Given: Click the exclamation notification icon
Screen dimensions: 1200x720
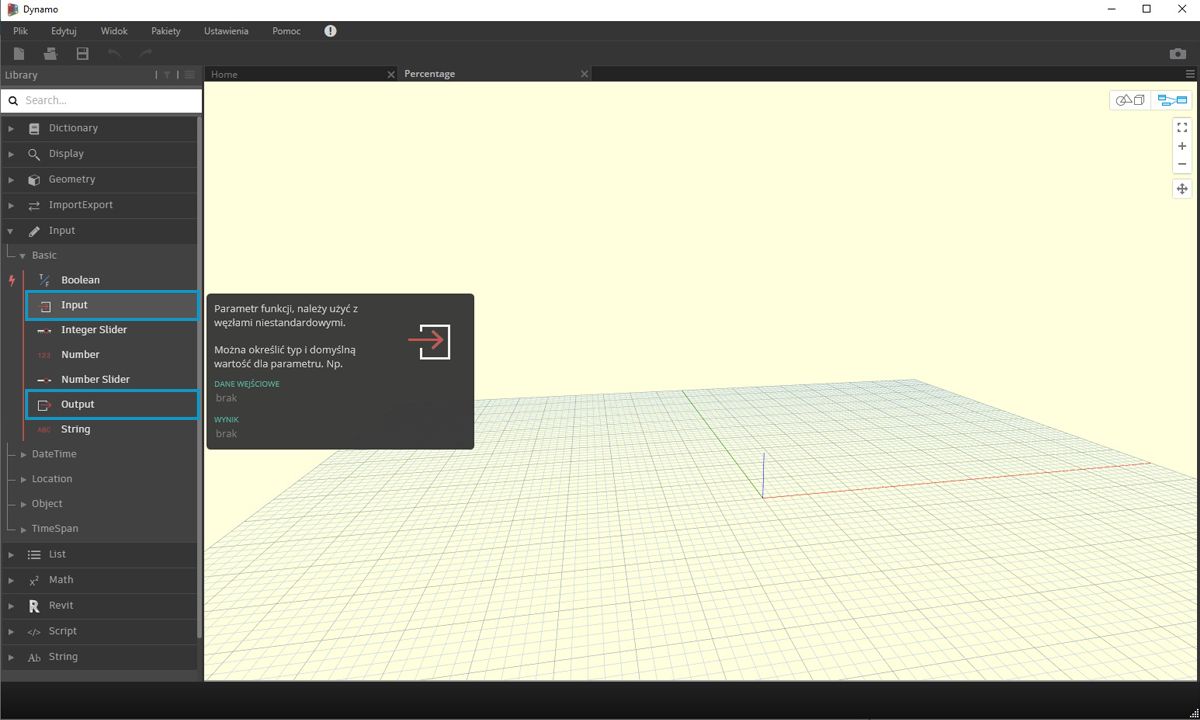Looking at the screenshot, I should point(330,31).
